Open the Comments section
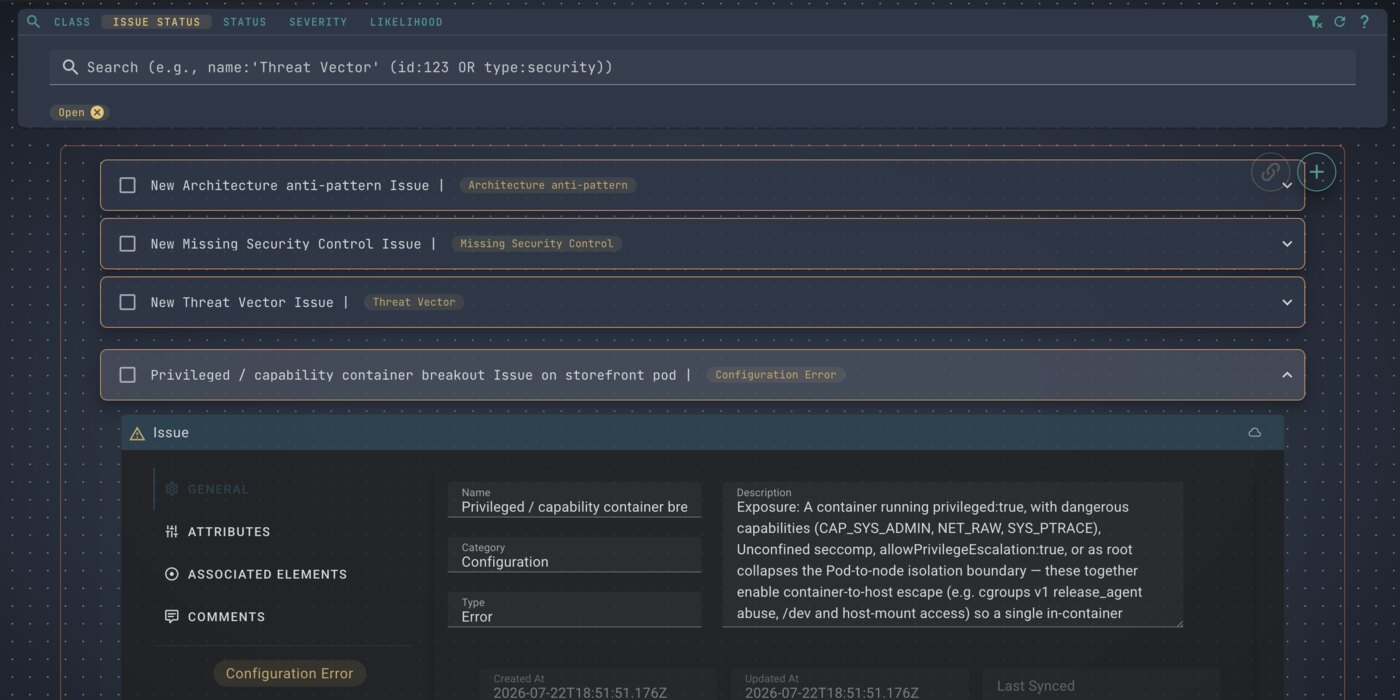This screenshot has width=1400, height=700. pos(226,617)
